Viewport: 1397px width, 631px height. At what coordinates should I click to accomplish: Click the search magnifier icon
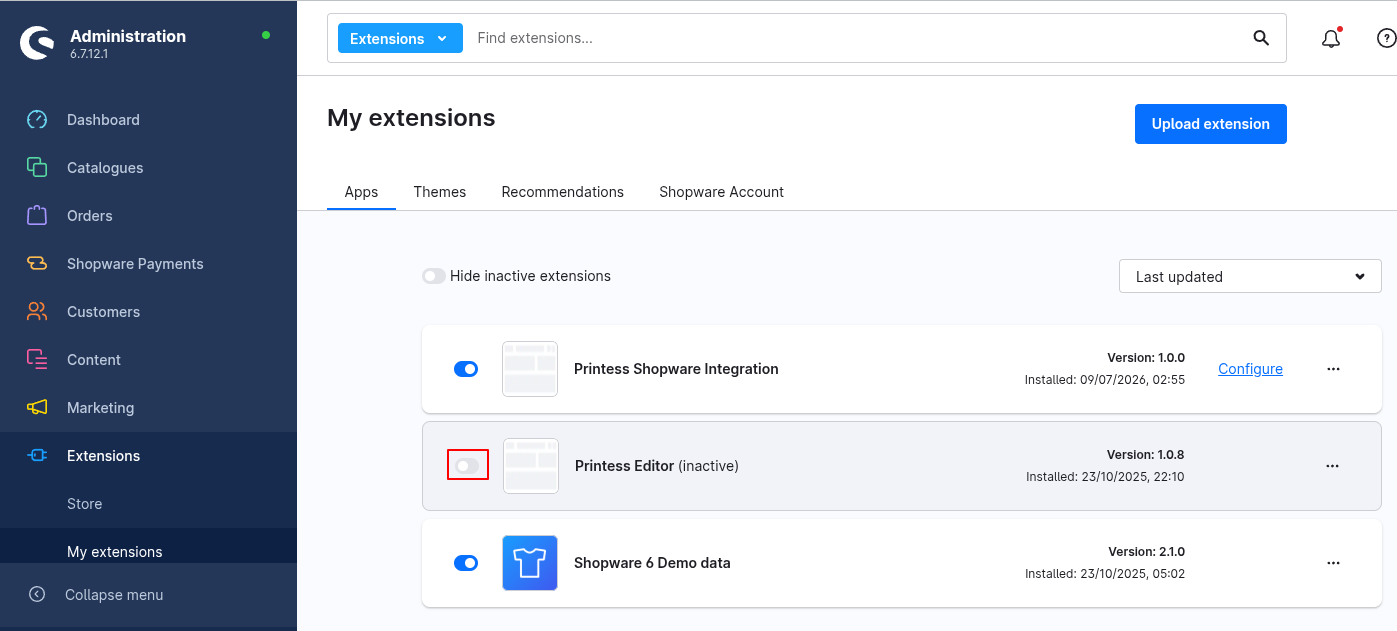coord(1261,38)
